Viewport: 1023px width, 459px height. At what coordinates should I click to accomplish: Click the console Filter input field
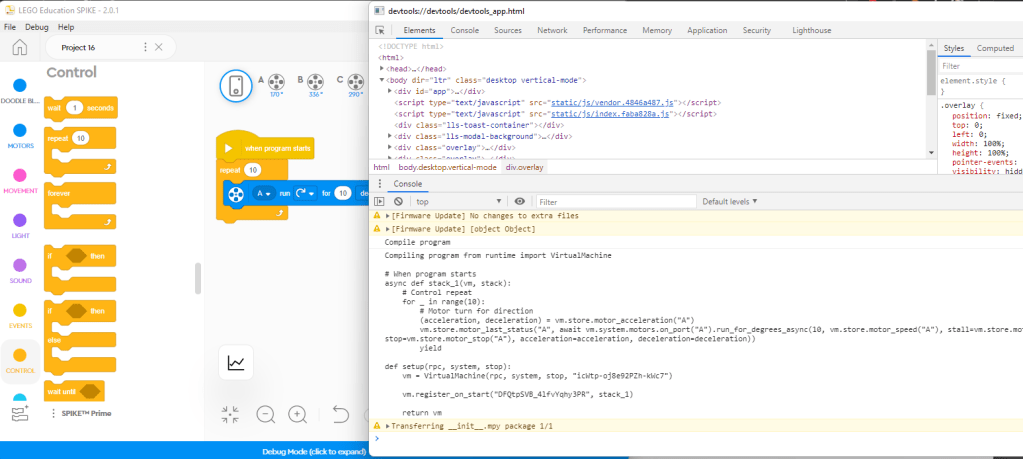coord(615,201)
